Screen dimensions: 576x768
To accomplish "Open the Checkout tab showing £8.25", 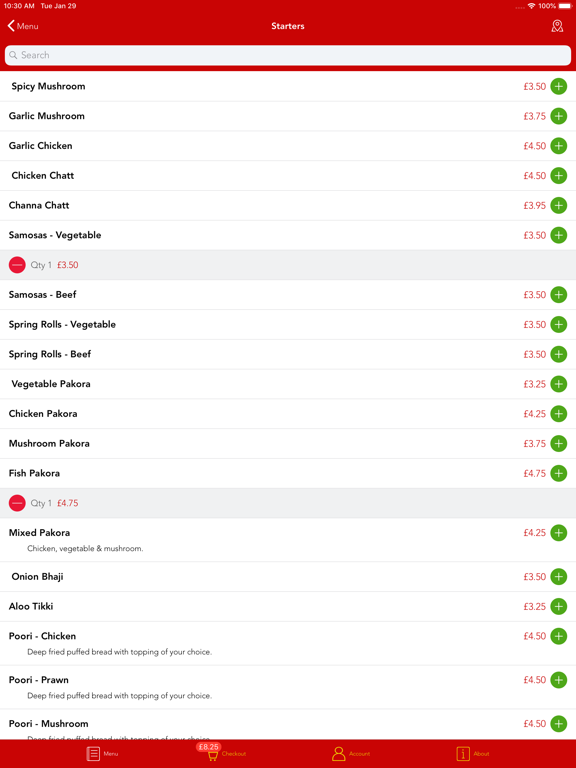I will [220, 753].
